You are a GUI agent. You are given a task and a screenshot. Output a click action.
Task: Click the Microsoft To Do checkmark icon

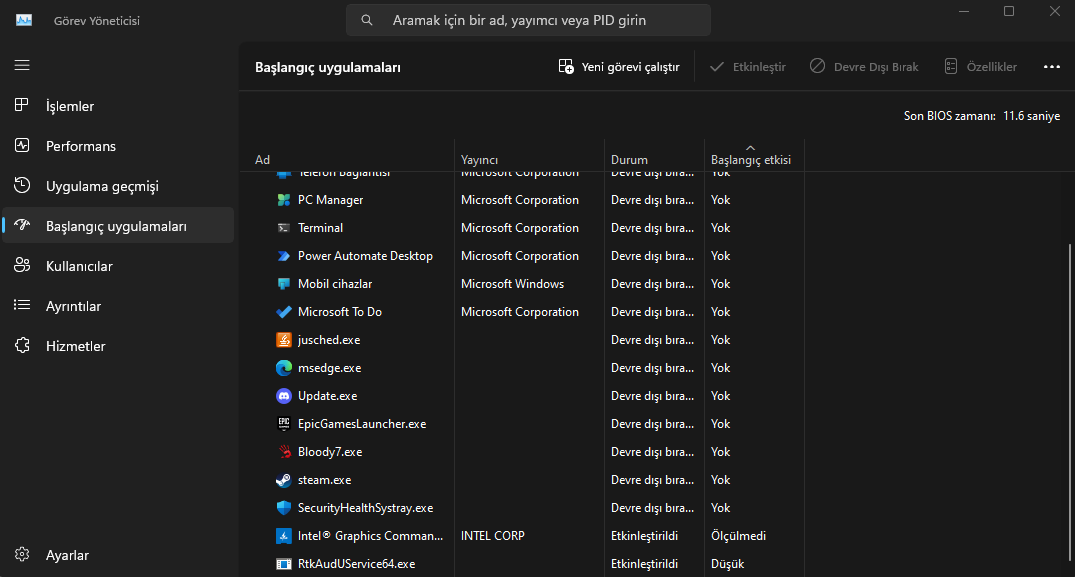(x=284, y=312)
